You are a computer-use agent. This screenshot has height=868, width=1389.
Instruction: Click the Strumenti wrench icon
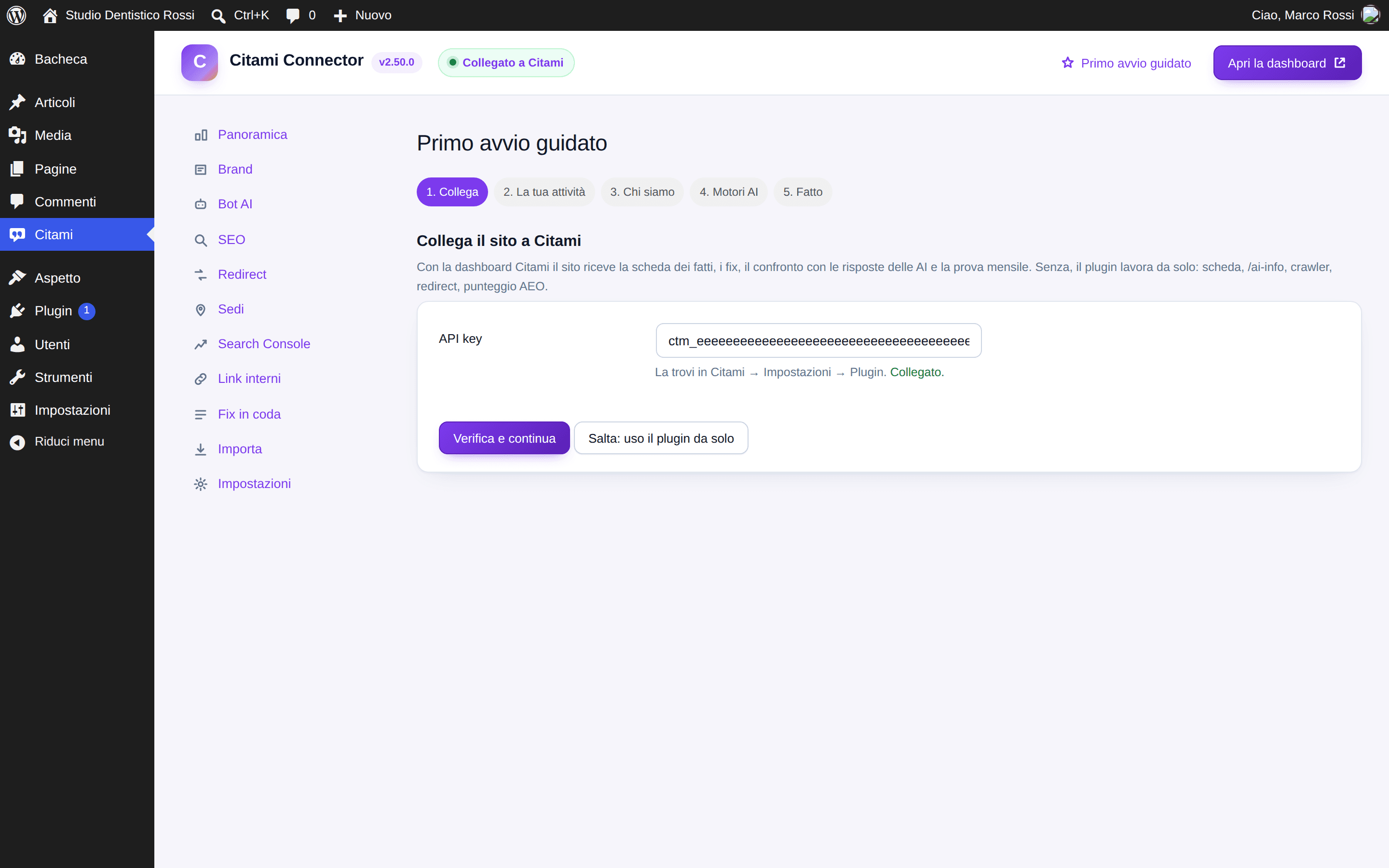pyautogui.click(x=17, y=377)
